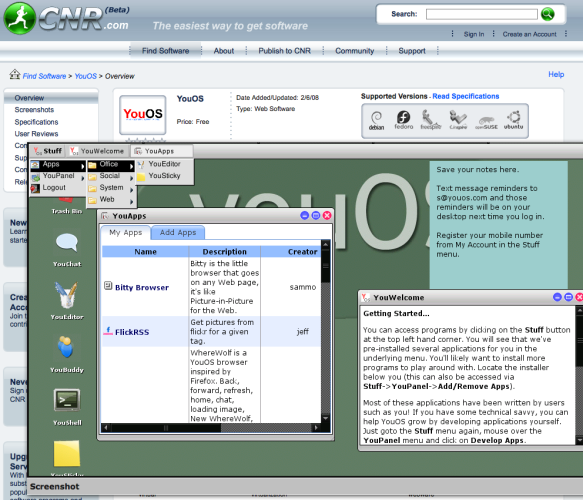Viewport: 583px width, 500px height.
Task: Select Screenshots in the sidebar
Action: [x=34, y=110]
